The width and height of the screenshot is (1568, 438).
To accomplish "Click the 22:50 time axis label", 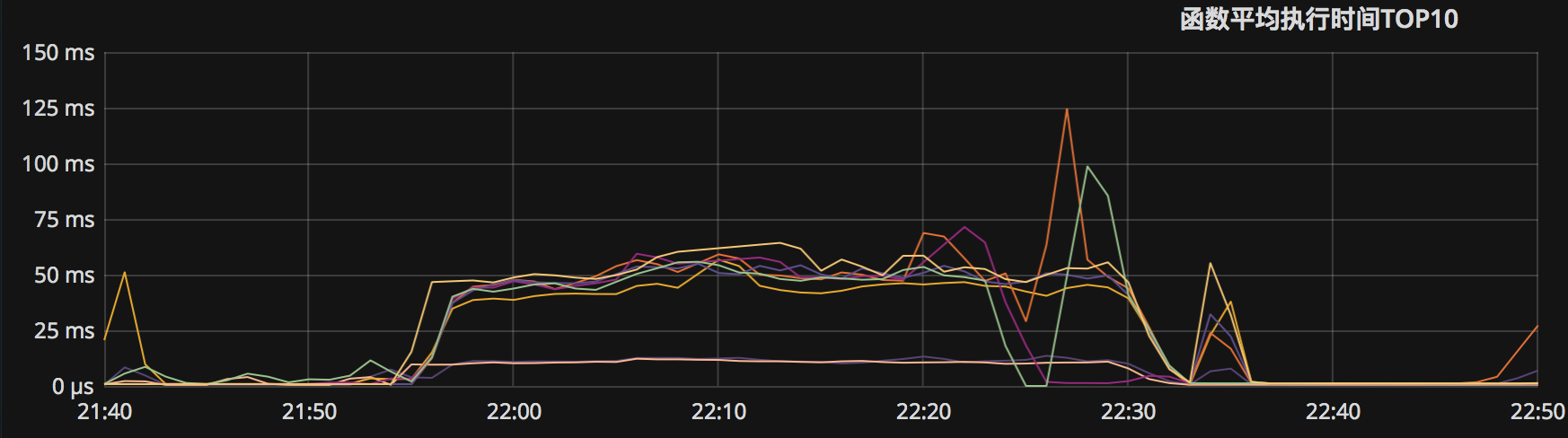I will 1537,412.
